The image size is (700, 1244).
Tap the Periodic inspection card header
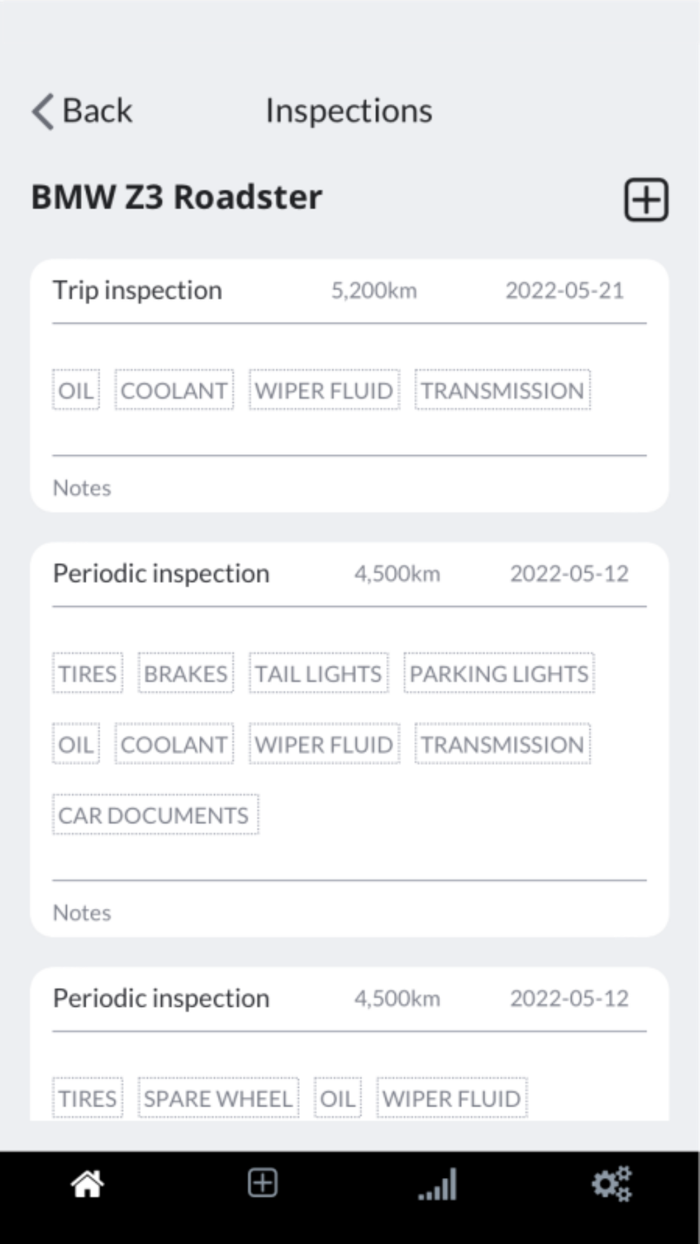160,573
